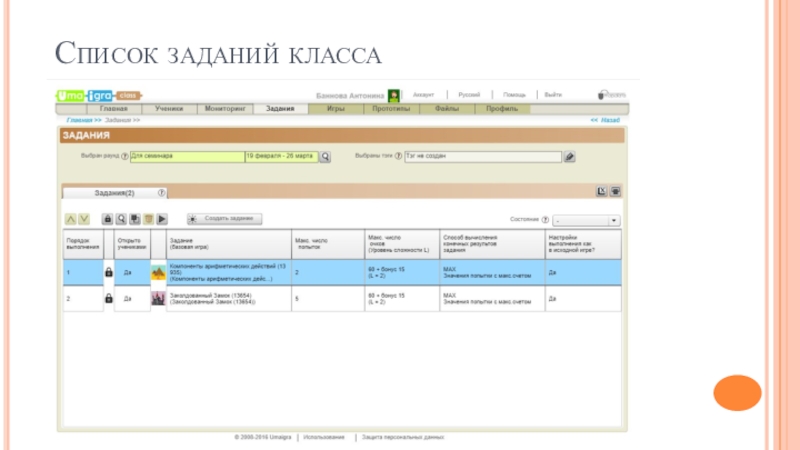Click the Банкова Антонина user name
The width and height of the screenshot is (800, 450).
[x=350, y=95]
